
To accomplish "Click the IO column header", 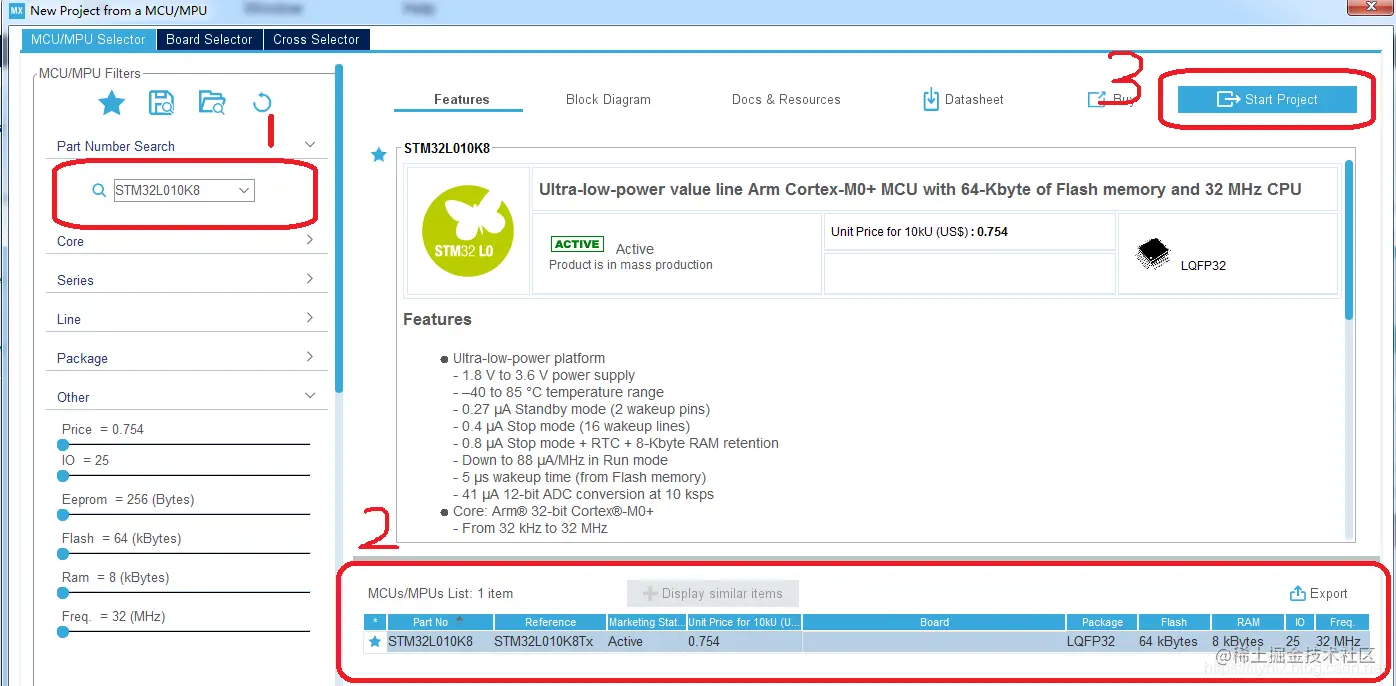I will click(x=1300, y=622).
